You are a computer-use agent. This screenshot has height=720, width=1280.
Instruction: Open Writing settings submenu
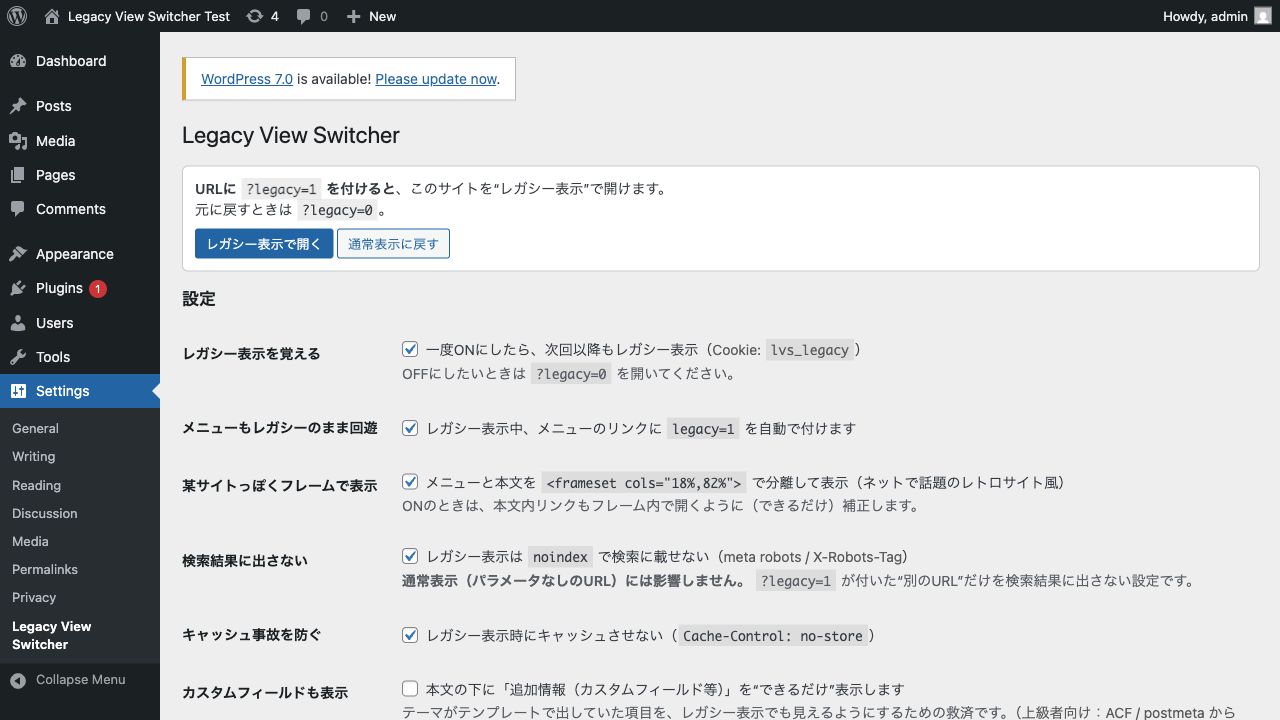pyautogui.click(x=80, y=456)
